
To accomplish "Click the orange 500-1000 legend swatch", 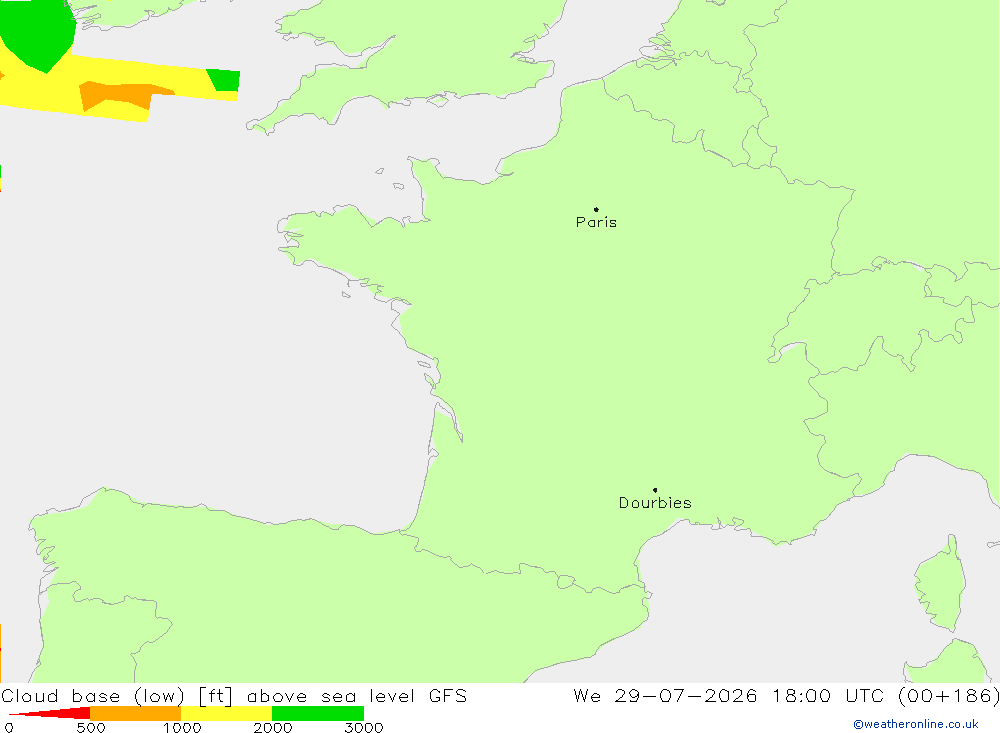I will point(135,713).
